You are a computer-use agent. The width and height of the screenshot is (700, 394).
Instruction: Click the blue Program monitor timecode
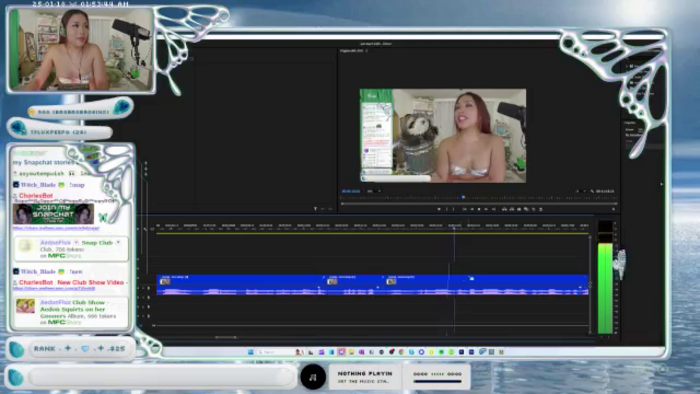351,191
